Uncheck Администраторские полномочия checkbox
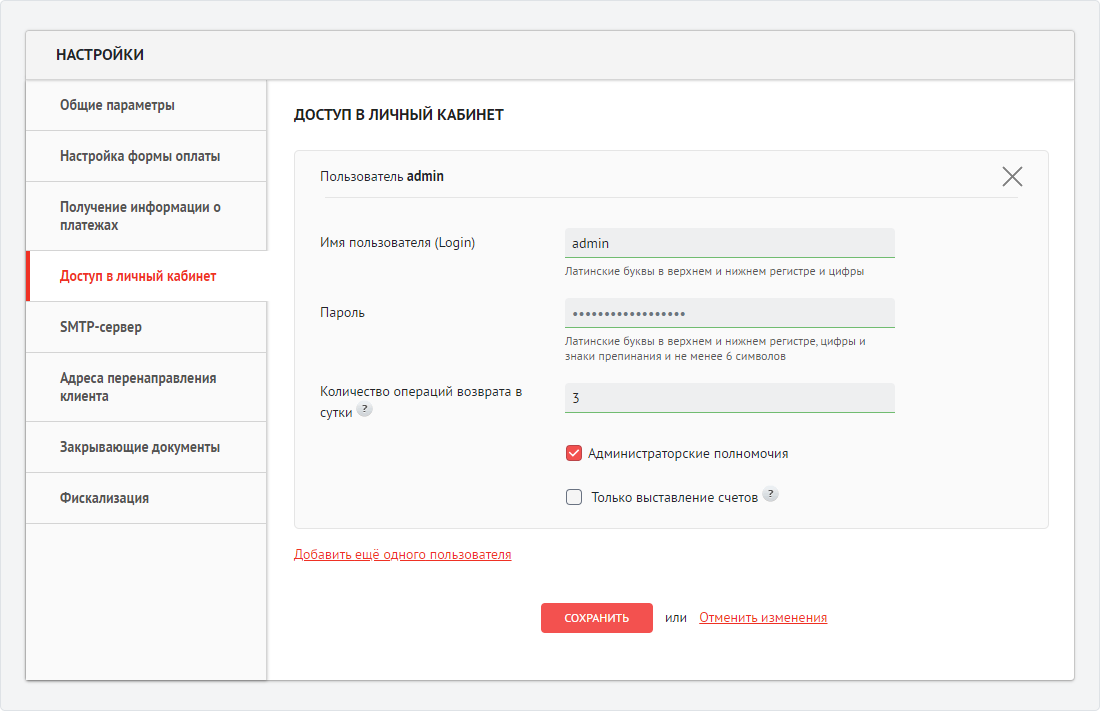This screenshot has height=711, width=1100. click(x=574, y=453)
